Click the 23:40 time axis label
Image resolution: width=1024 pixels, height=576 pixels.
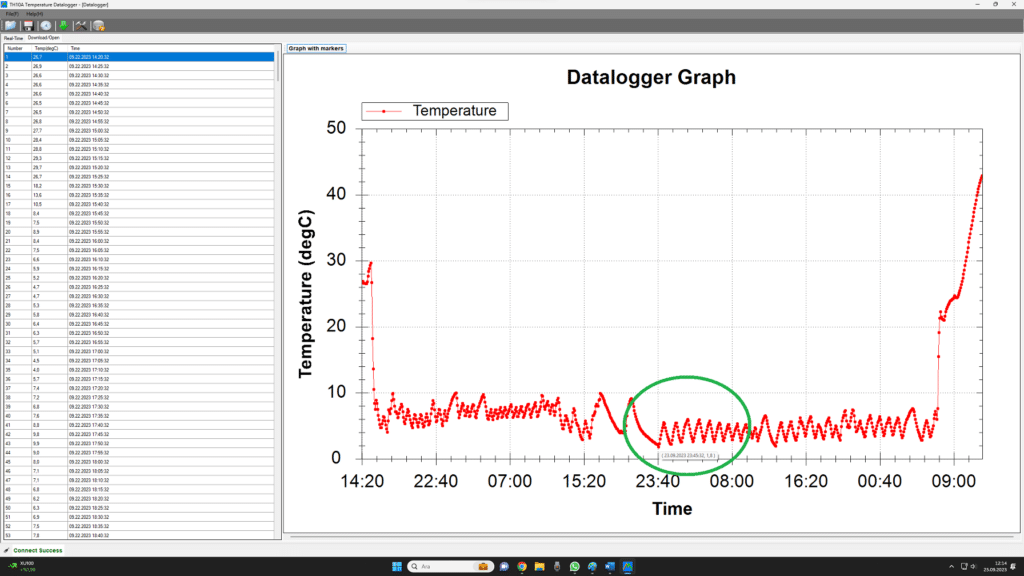click(x=658, y=481)
